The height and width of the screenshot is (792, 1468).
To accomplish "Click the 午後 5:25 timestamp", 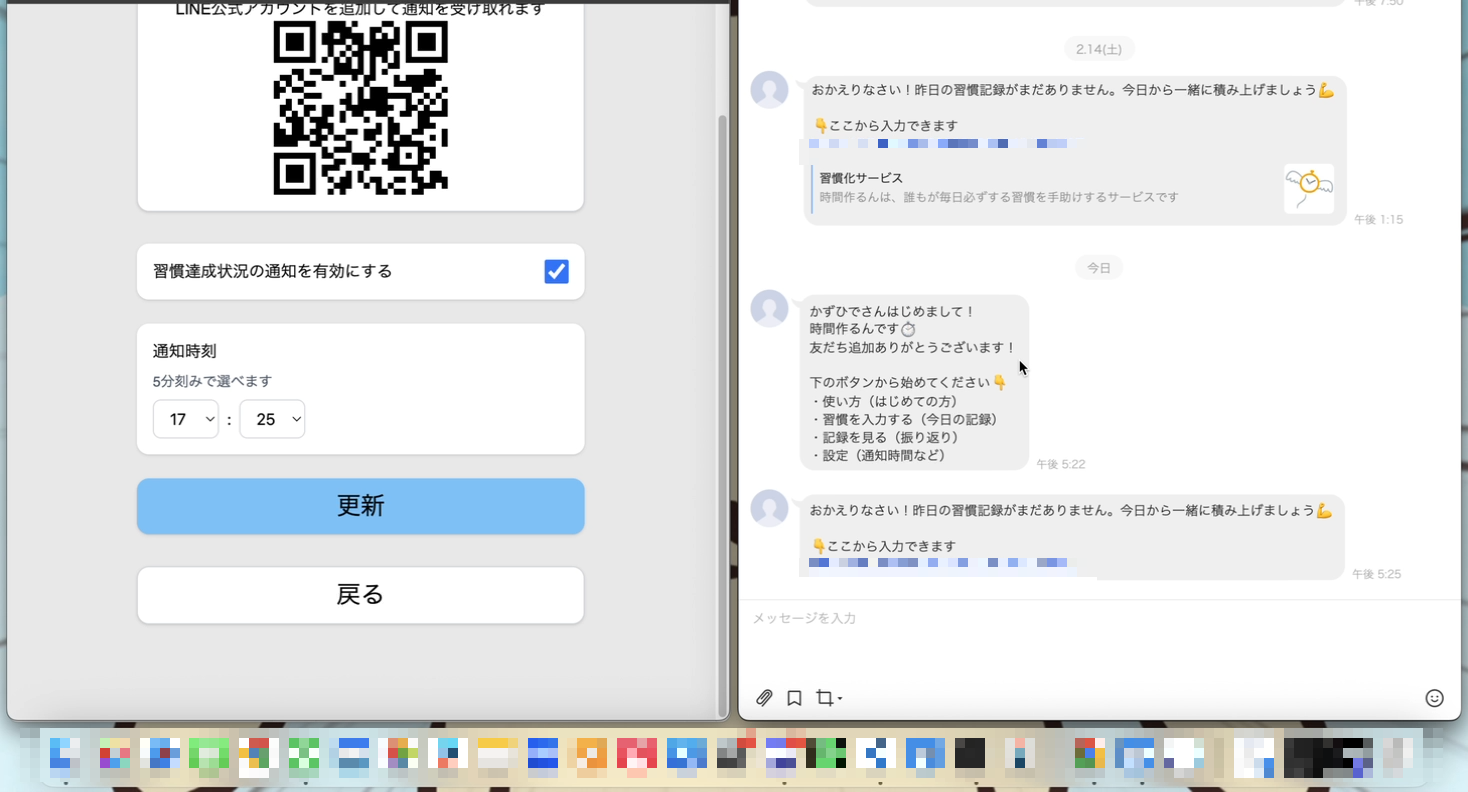I will [1376, 574].
